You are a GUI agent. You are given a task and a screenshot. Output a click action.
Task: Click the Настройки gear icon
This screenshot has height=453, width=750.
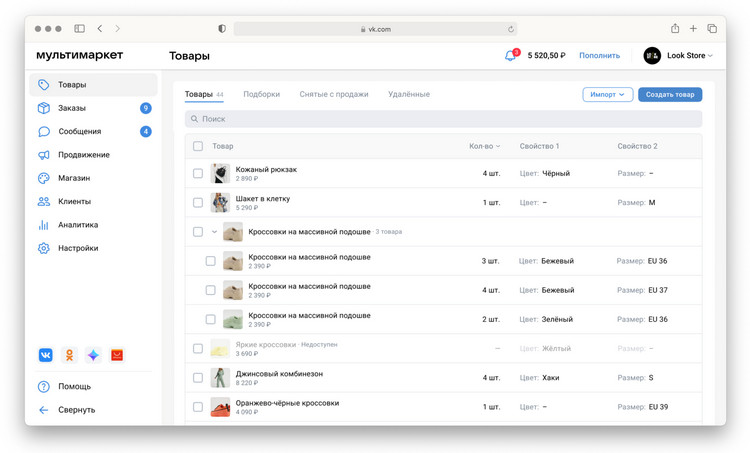tap(44, 248)
